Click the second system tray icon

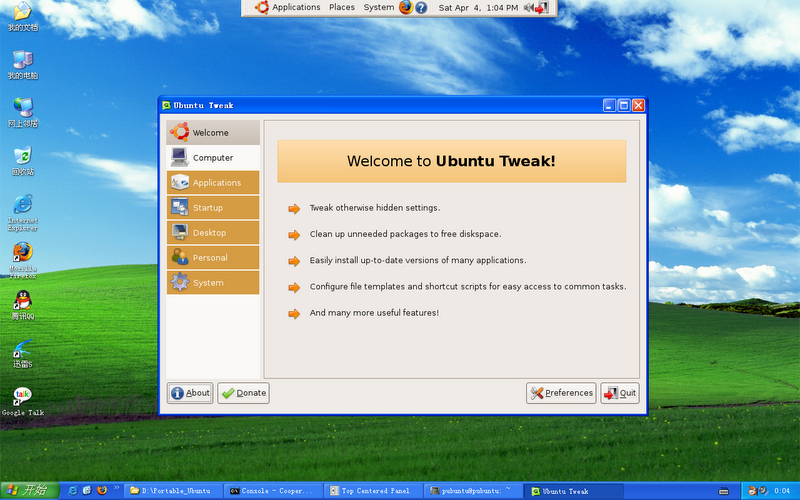pyautogui.click(x=763, y=491)
